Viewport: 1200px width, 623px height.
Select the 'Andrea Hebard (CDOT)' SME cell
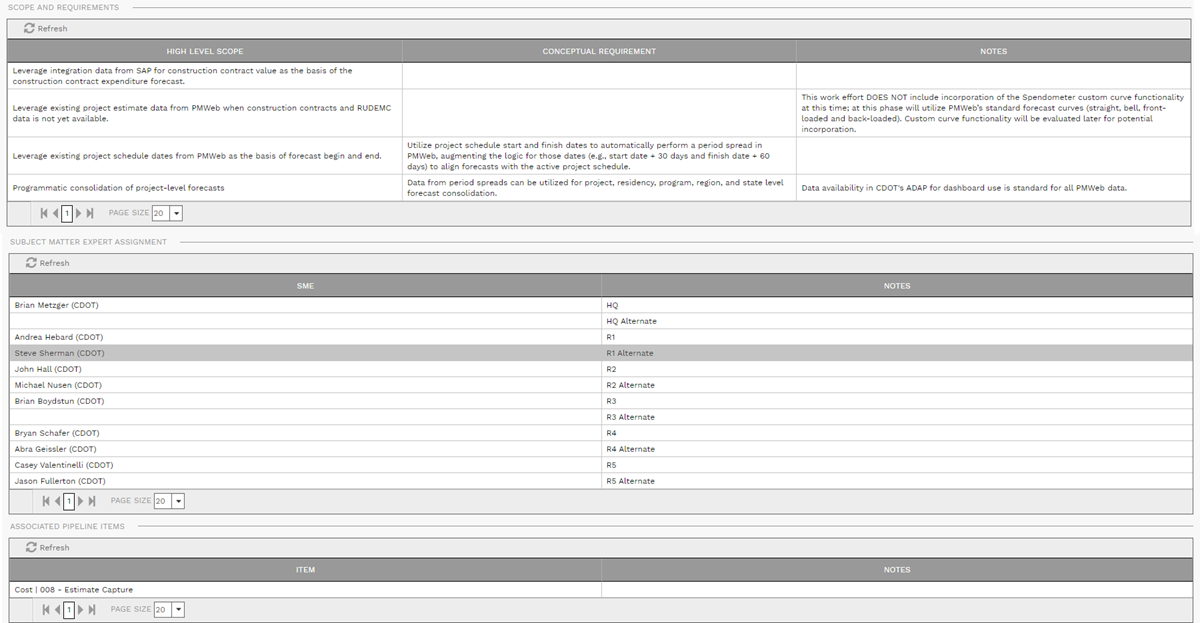pos(305,337)
